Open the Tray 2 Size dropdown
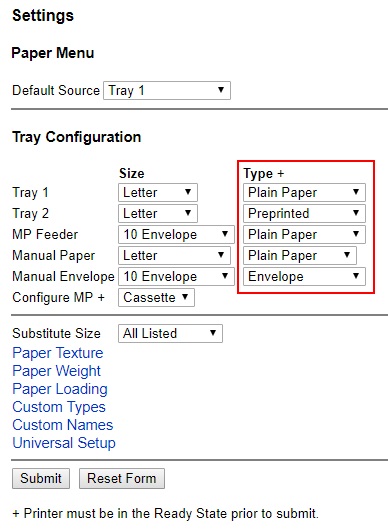Image resolution: width=388 pixels, height=529 pixels. pos(158,214)
